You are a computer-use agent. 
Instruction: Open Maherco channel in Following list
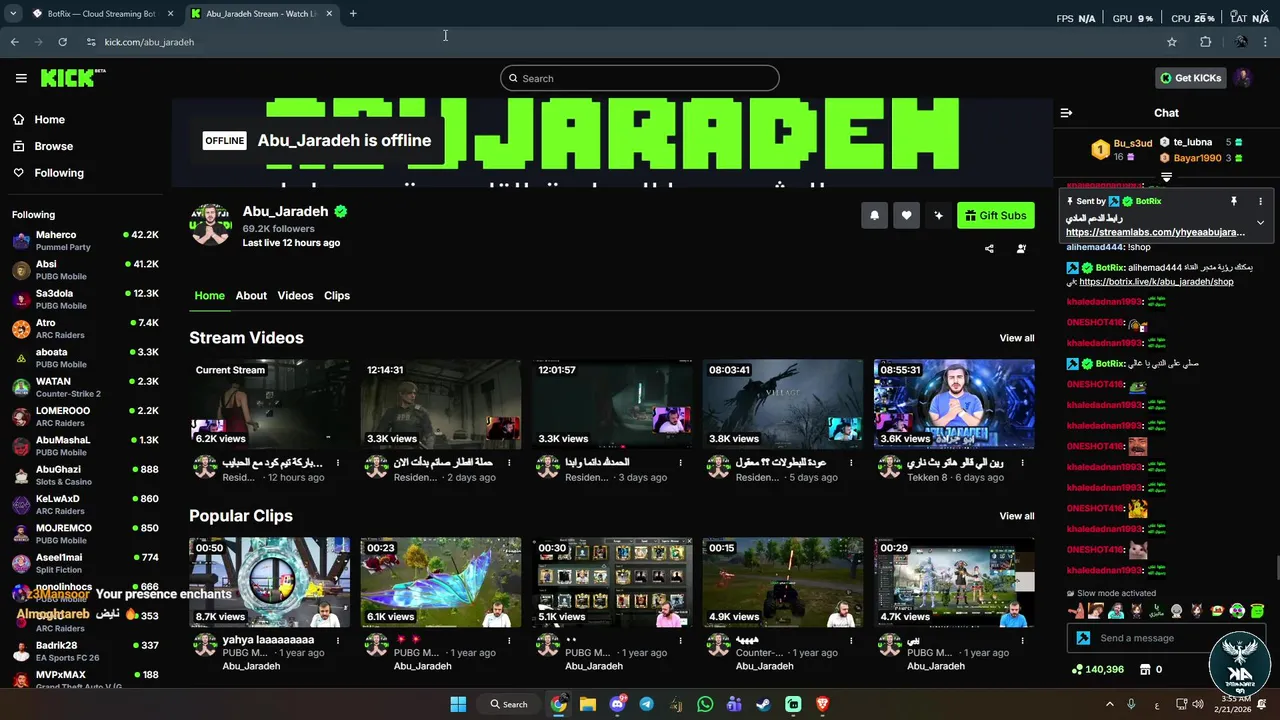pyautogui.click(x=85, y=241)
